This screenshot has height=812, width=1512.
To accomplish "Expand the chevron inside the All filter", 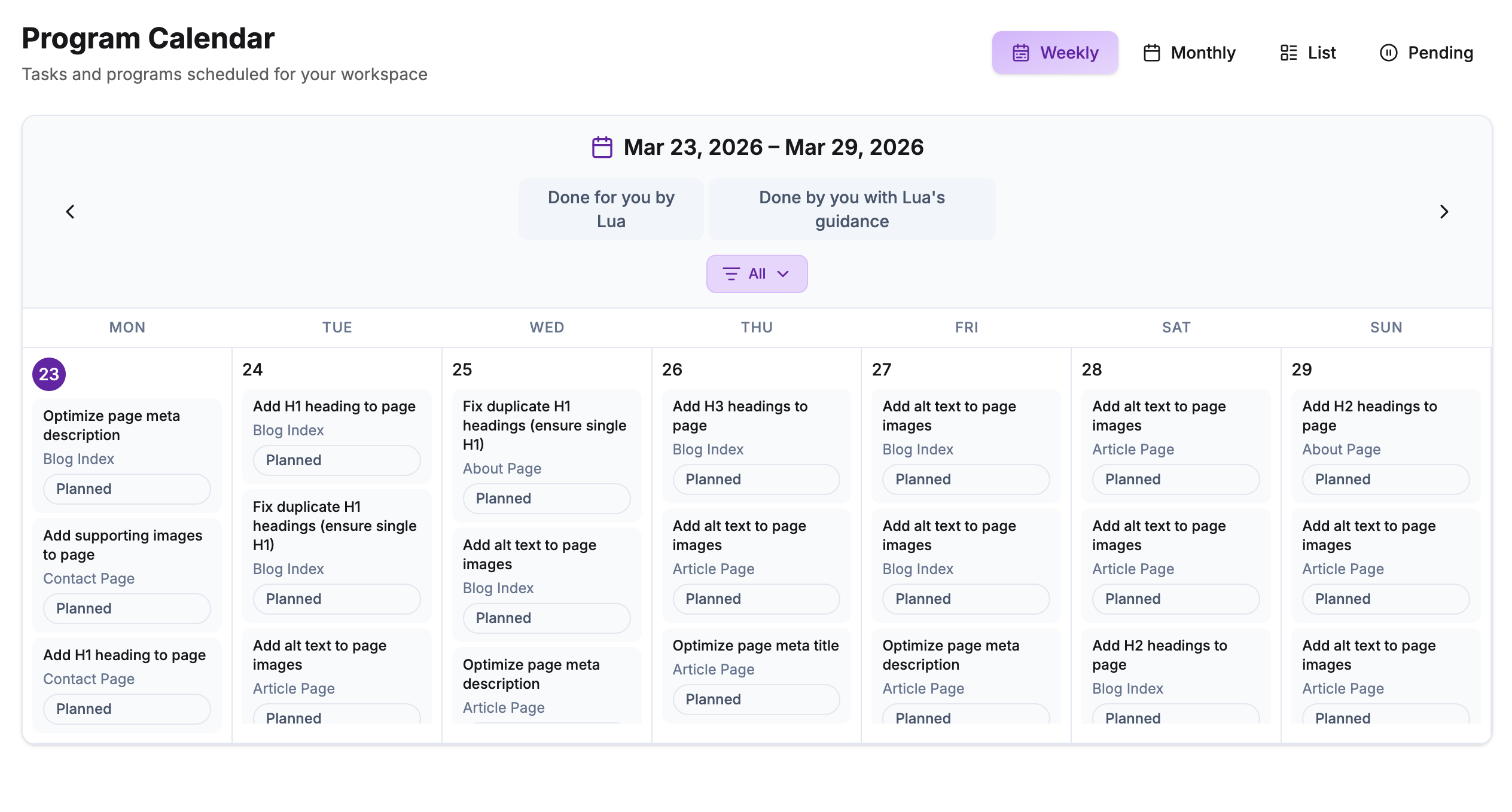I will pos(782,274).
